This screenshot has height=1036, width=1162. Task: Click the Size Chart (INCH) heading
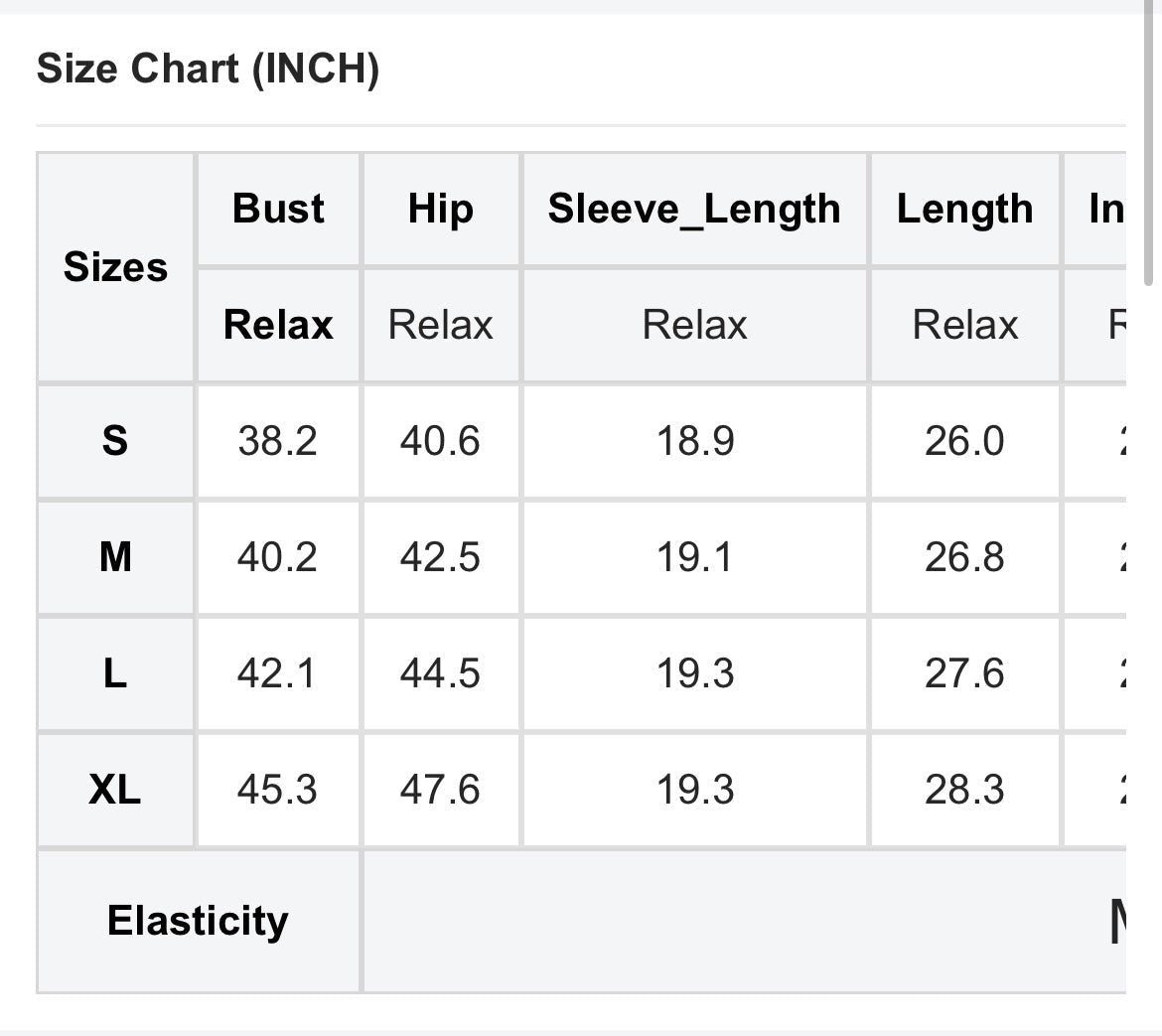pos(208,70)
